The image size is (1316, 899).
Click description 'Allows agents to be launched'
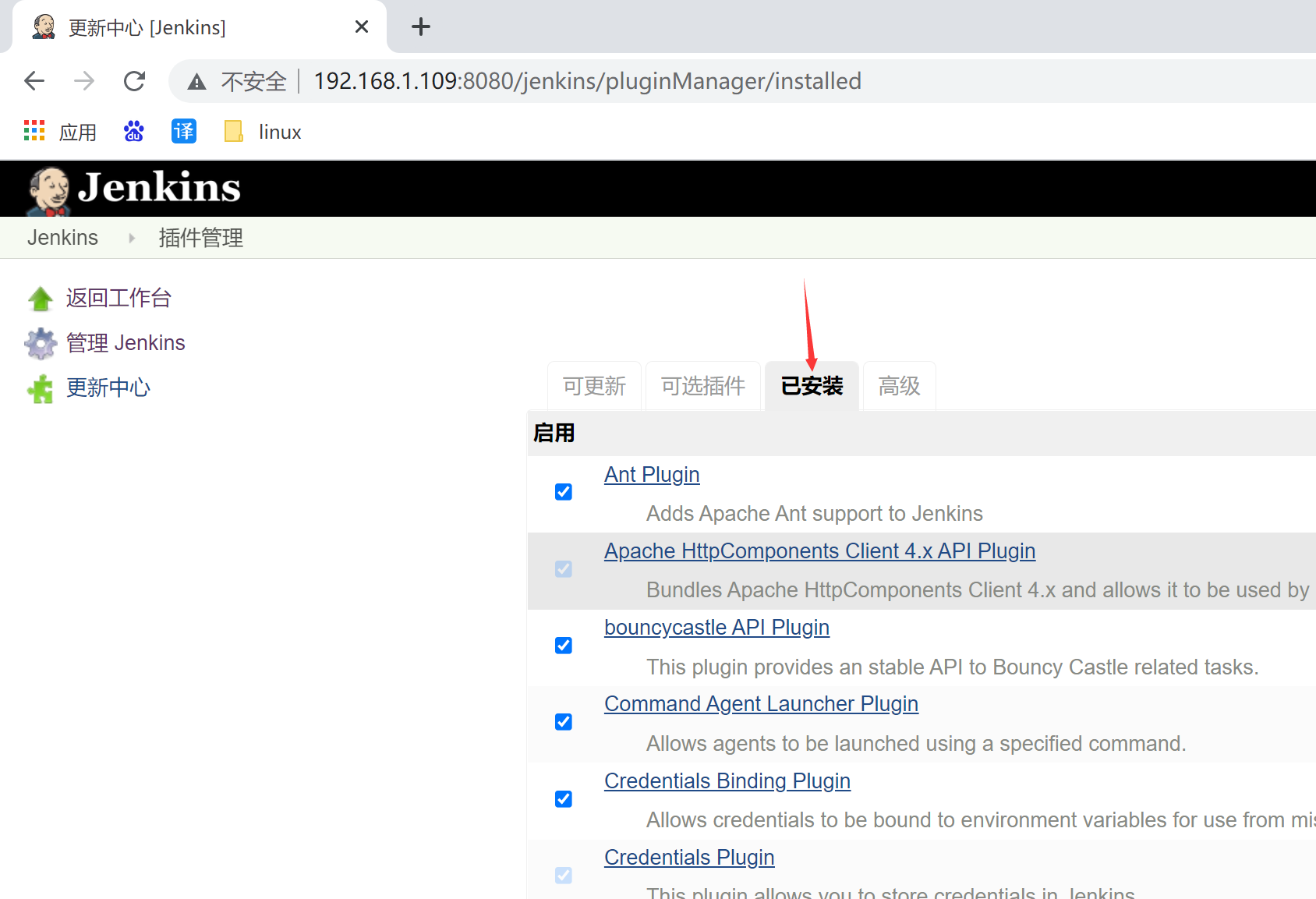[x=916, y=744]
